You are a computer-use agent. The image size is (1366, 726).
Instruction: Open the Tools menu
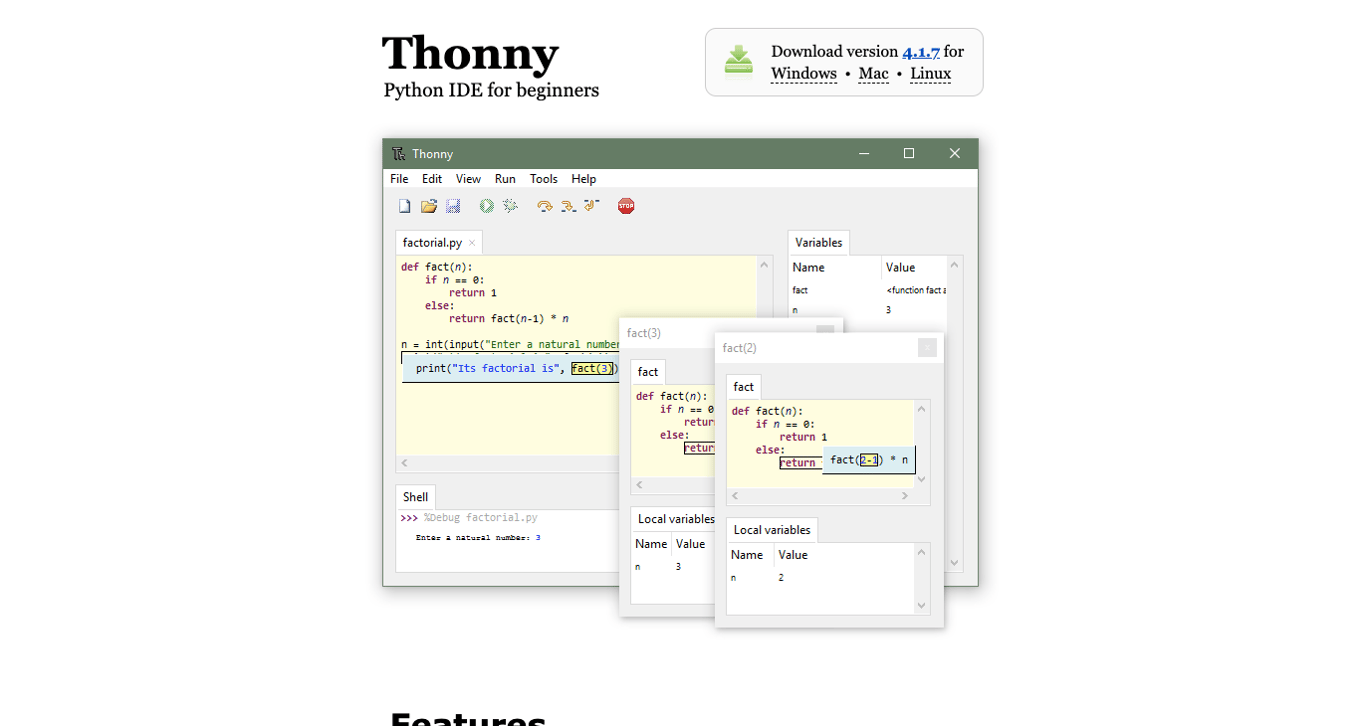pos(544,179)
